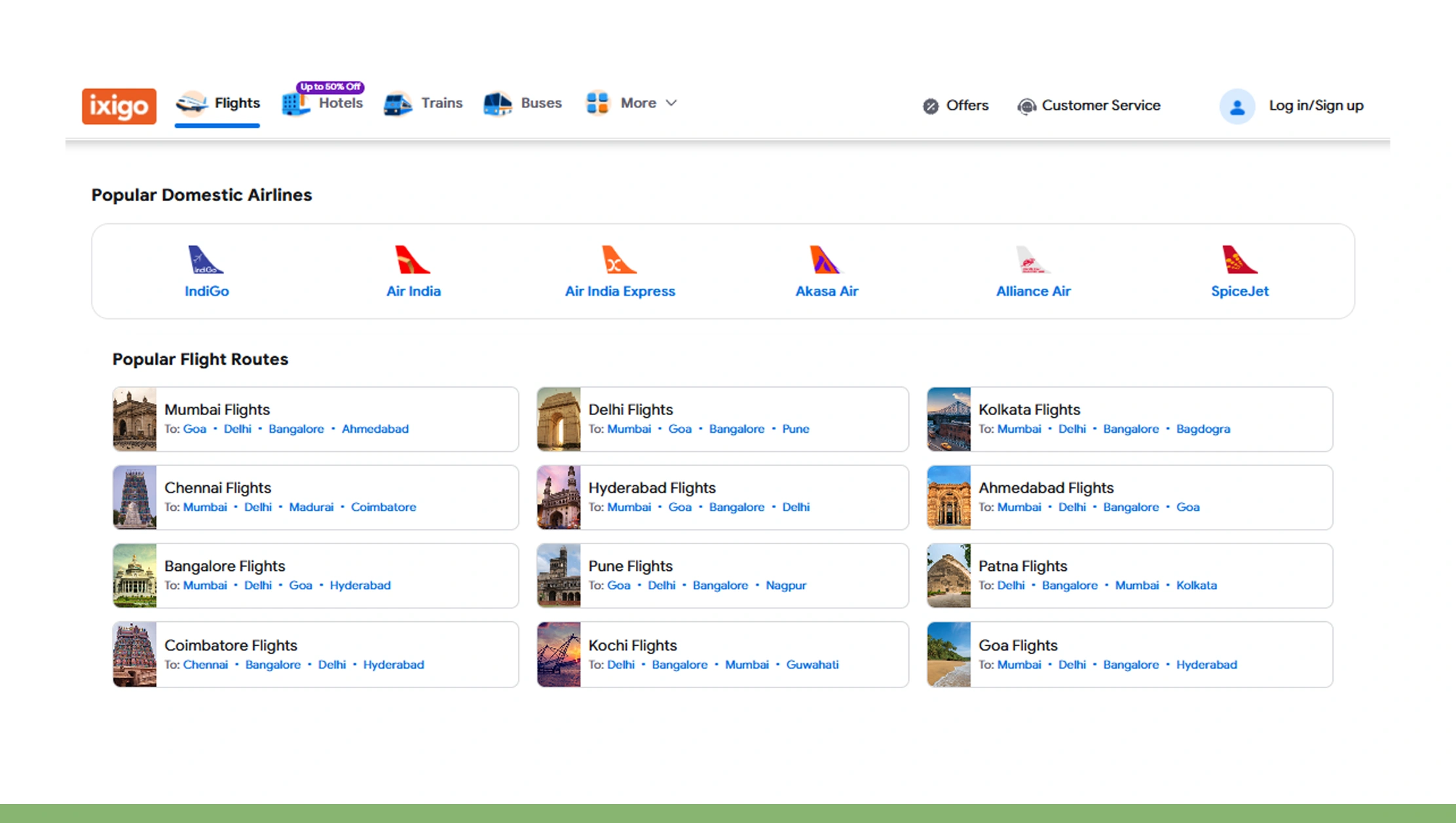Select Goa under Mumbai Flights

tap(194, 429)
